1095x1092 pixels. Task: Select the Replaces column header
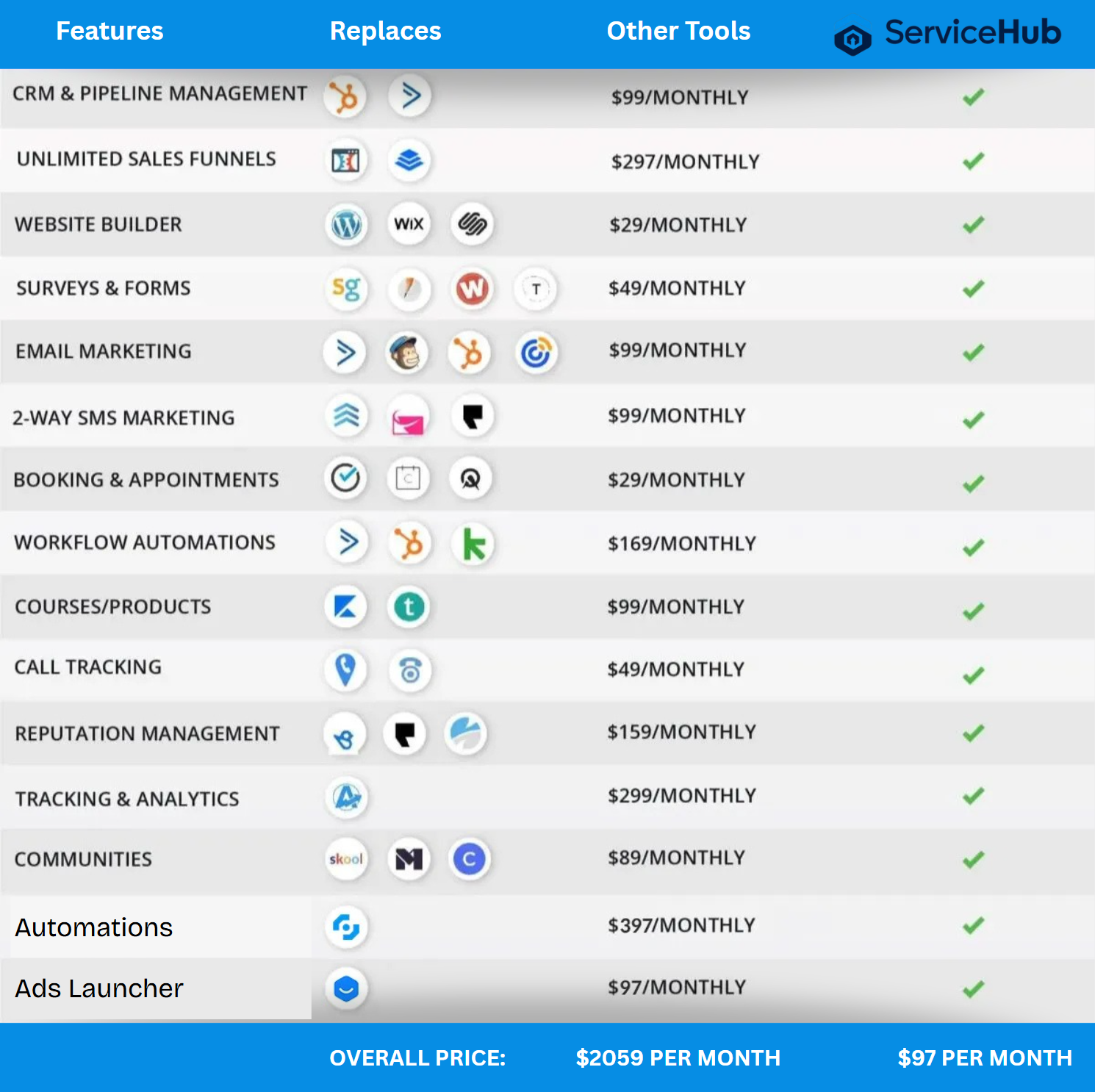point(385,31)
